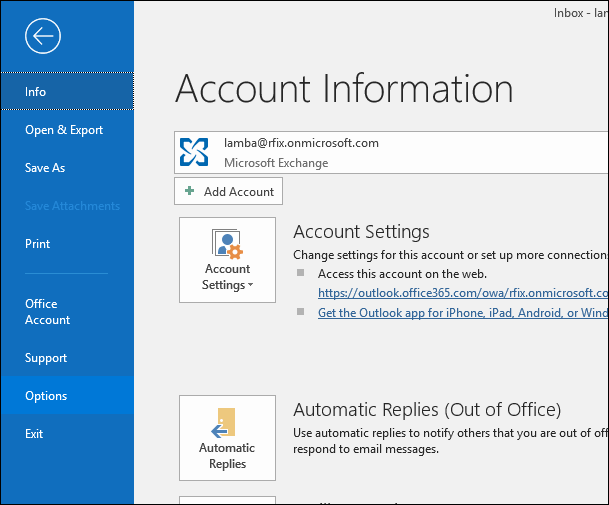The image size is (609, 505).
Task: Click the back arrow circle icon
Action: pyautogui.click(x=44, y=37)
